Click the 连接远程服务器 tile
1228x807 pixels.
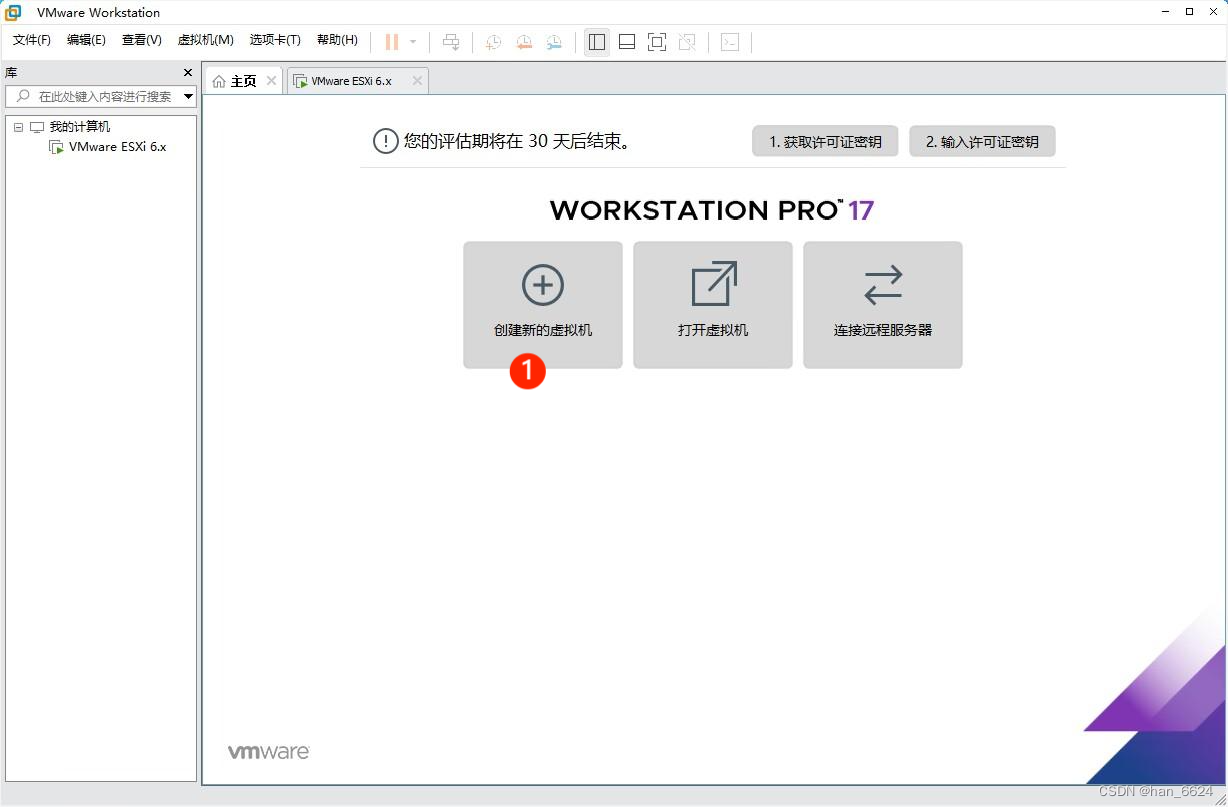coord(883,305)
